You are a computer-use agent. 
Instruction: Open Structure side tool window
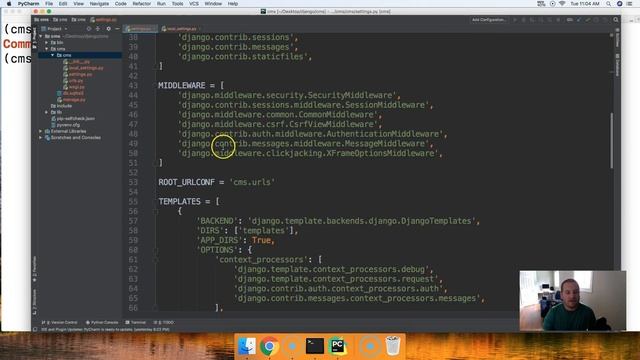pyautogui.click(x=35, y=302)
